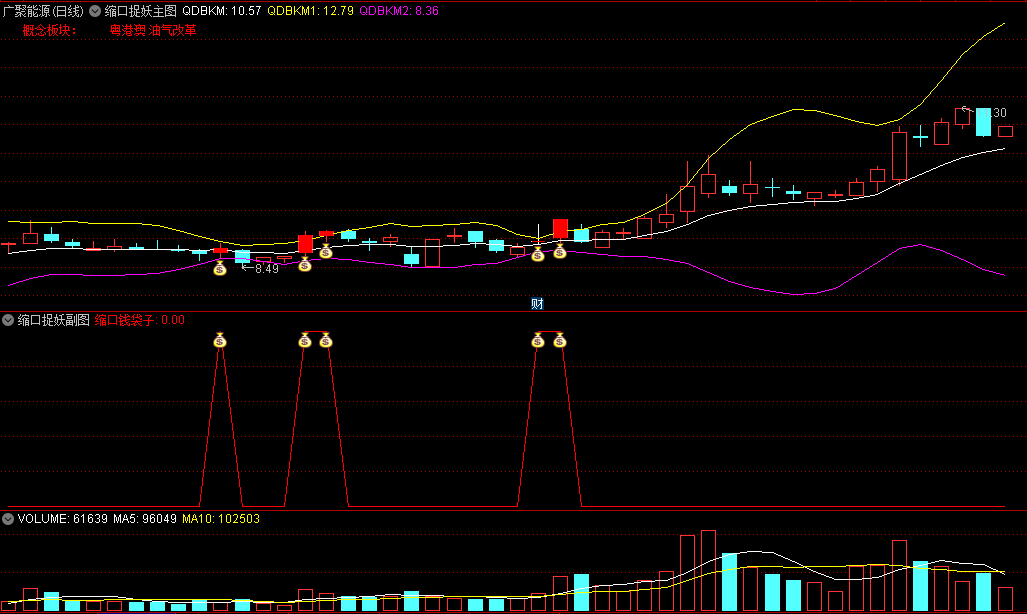Click the 概念板块 label
The image size is (1027, 614).
coord(49,30)
